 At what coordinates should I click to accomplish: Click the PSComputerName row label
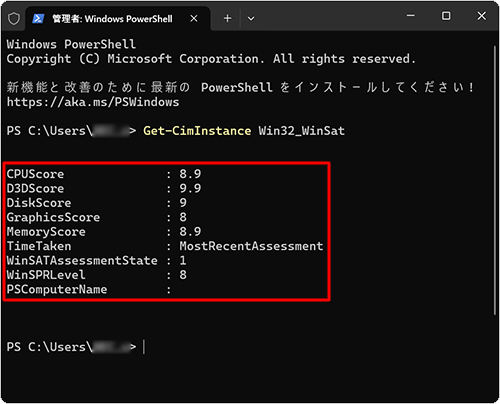57,289
